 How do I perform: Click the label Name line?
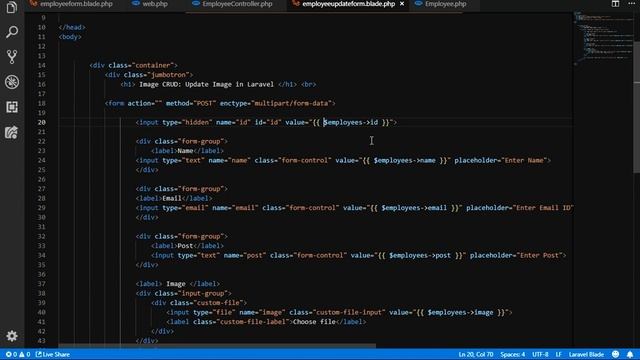[x=187, y=151]
